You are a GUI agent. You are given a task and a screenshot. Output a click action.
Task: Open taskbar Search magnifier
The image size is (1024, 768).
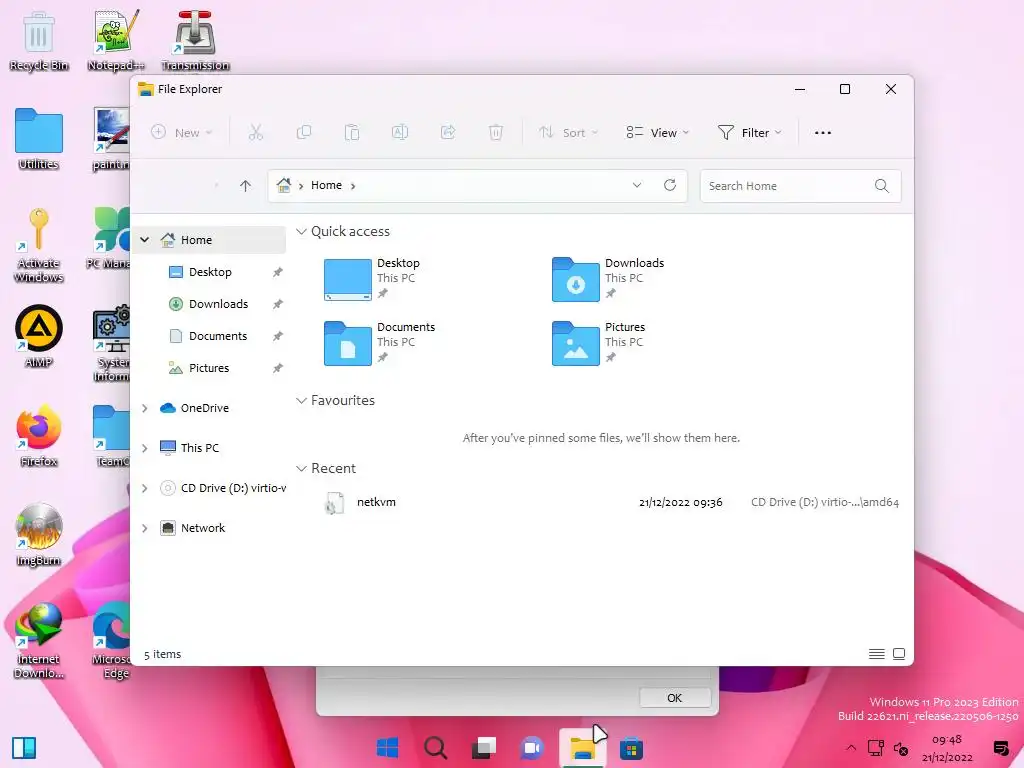coord(435,748)
